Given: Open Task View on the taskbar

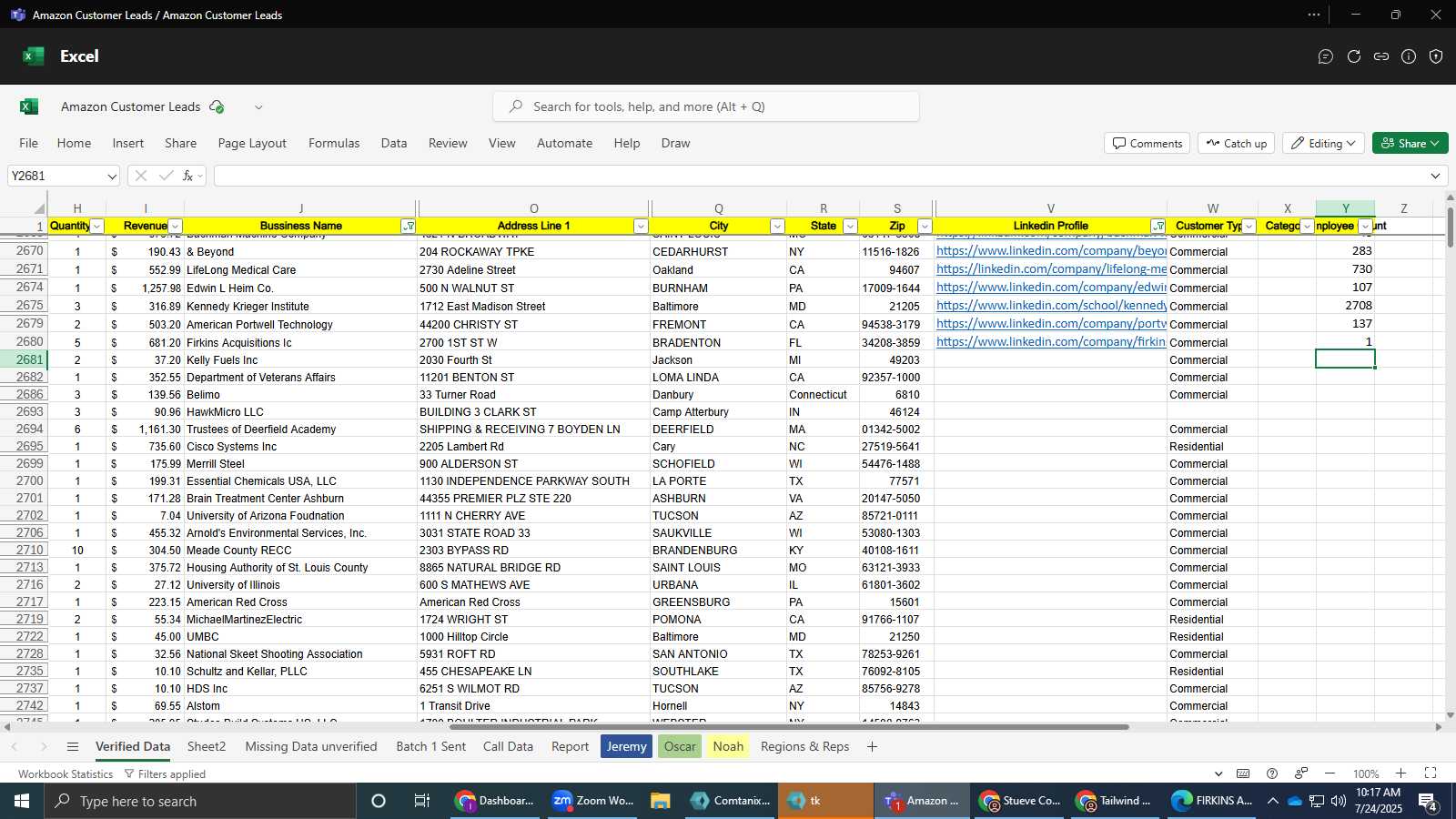Looking at the screenshot, I should pos(422,801).
